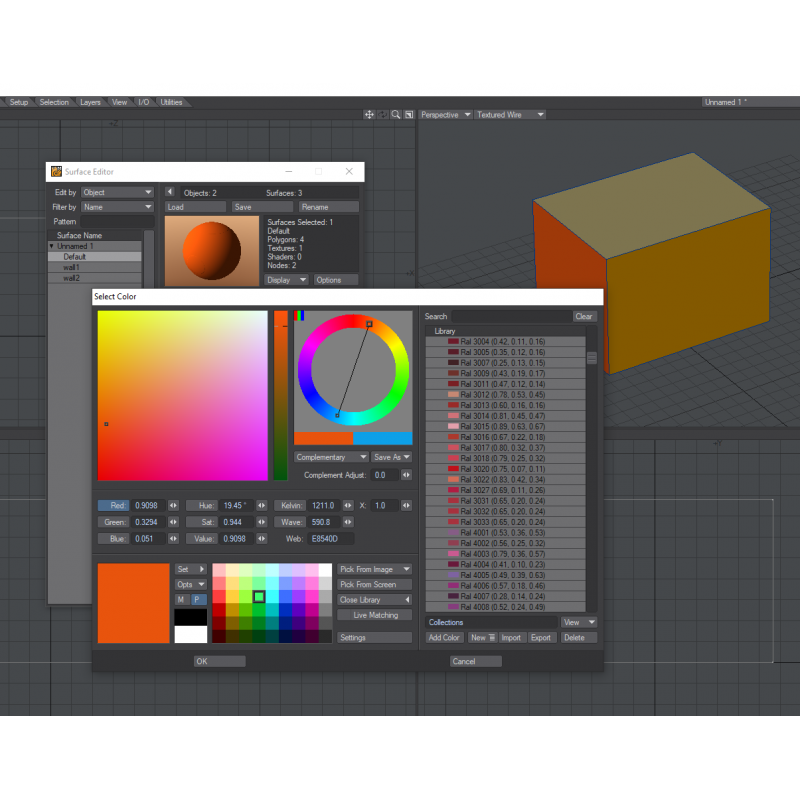800x800 pixels.
Task: Select the rotate viewport tool icon
Action: [382, 114]
